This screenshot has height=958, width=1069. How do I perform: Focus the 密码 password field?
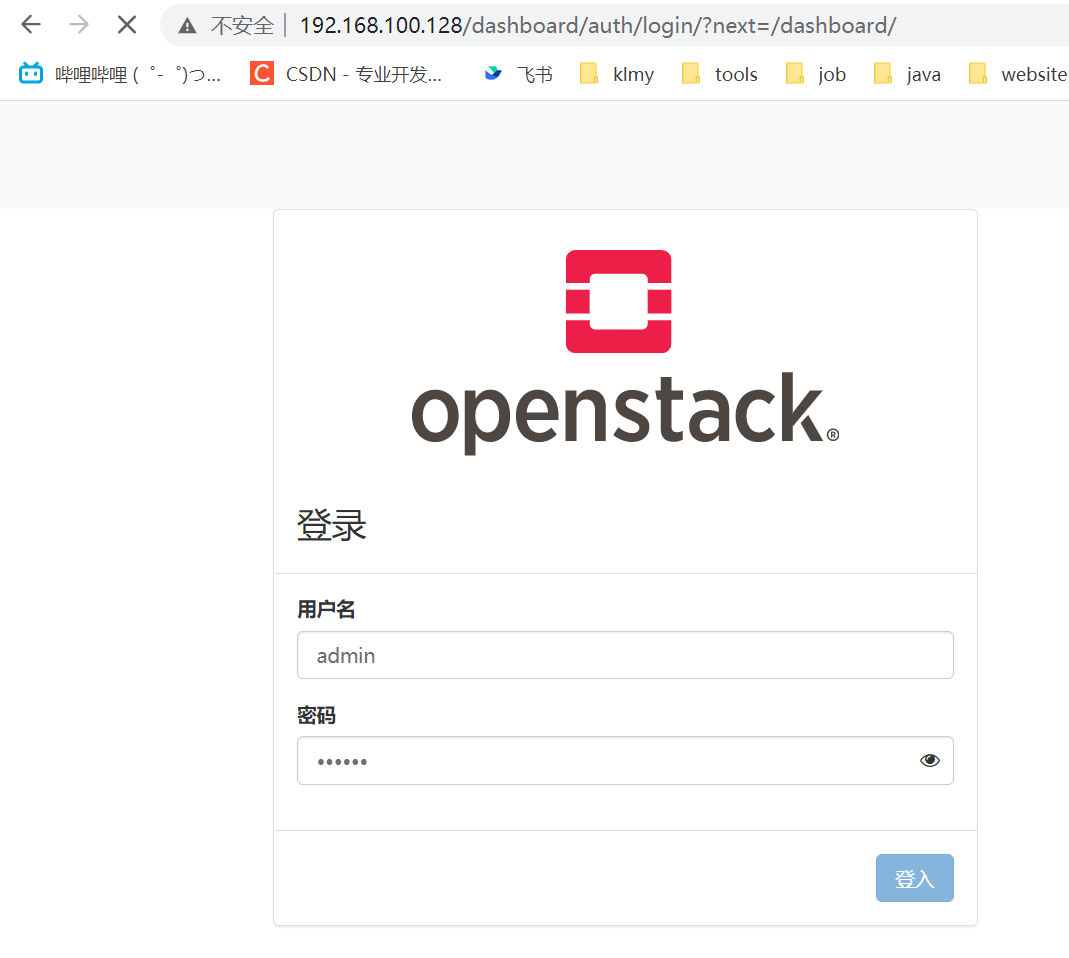coord(625,760)
